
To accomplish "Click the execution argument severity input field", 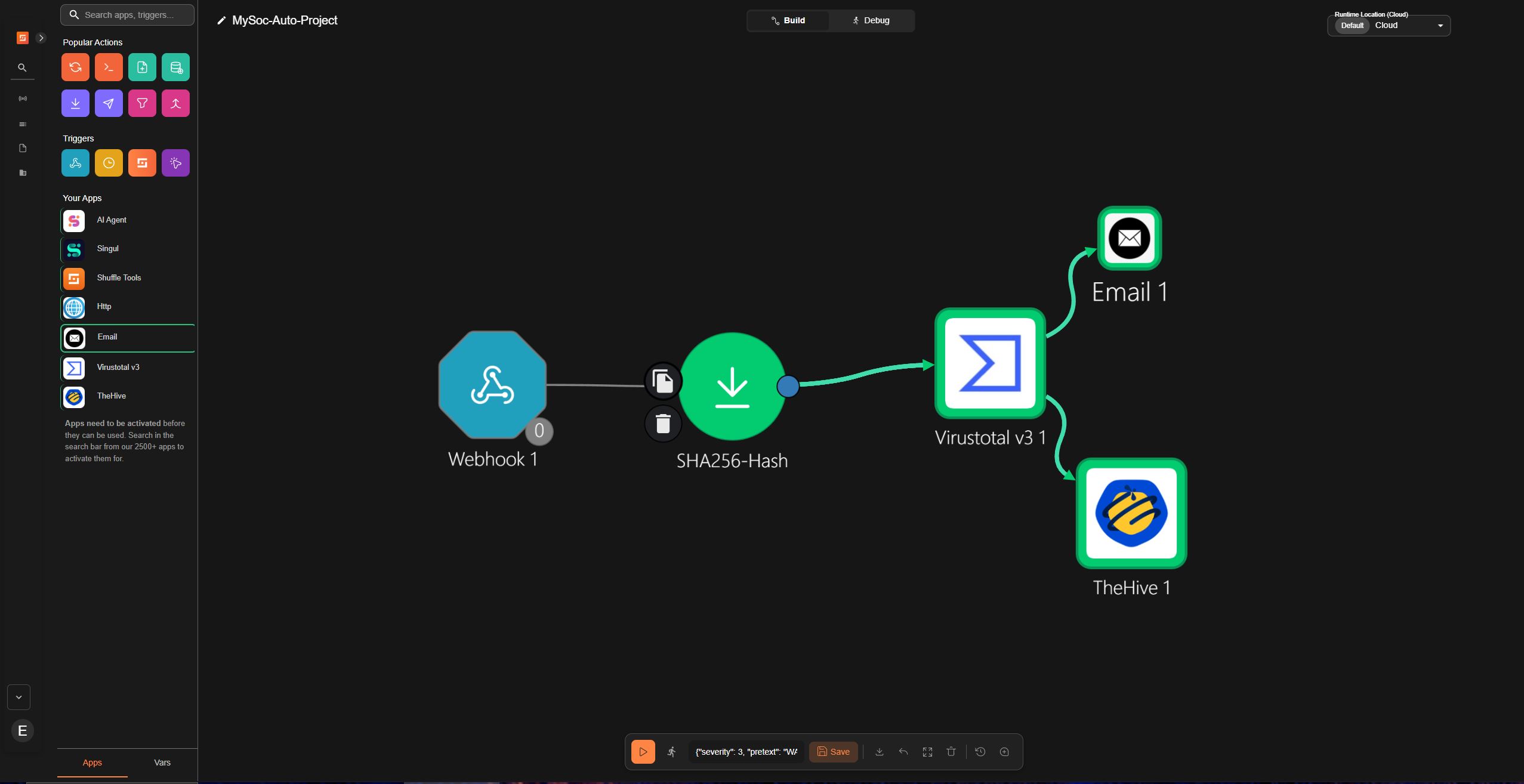I will [746, 752].
